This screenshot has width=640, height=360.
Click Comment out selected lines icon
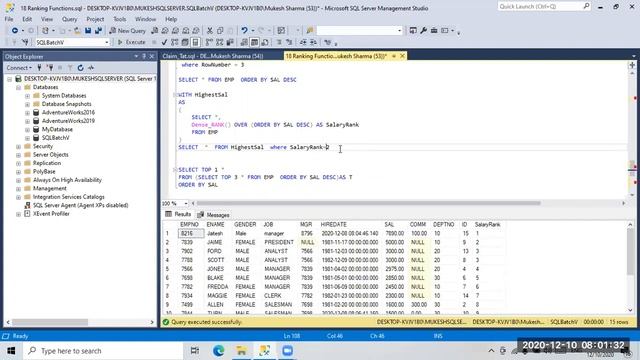[279, 42]
